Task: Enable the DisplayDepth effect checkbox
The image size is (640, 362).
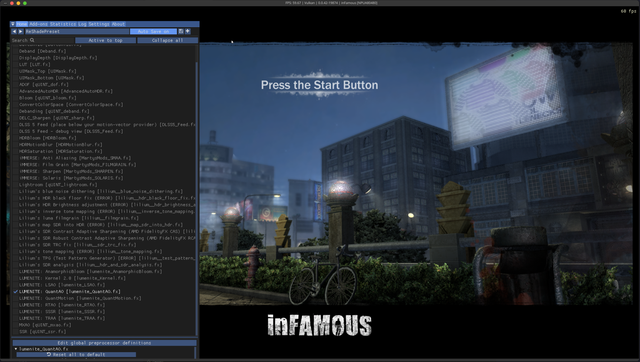Action: click(16, 58)
